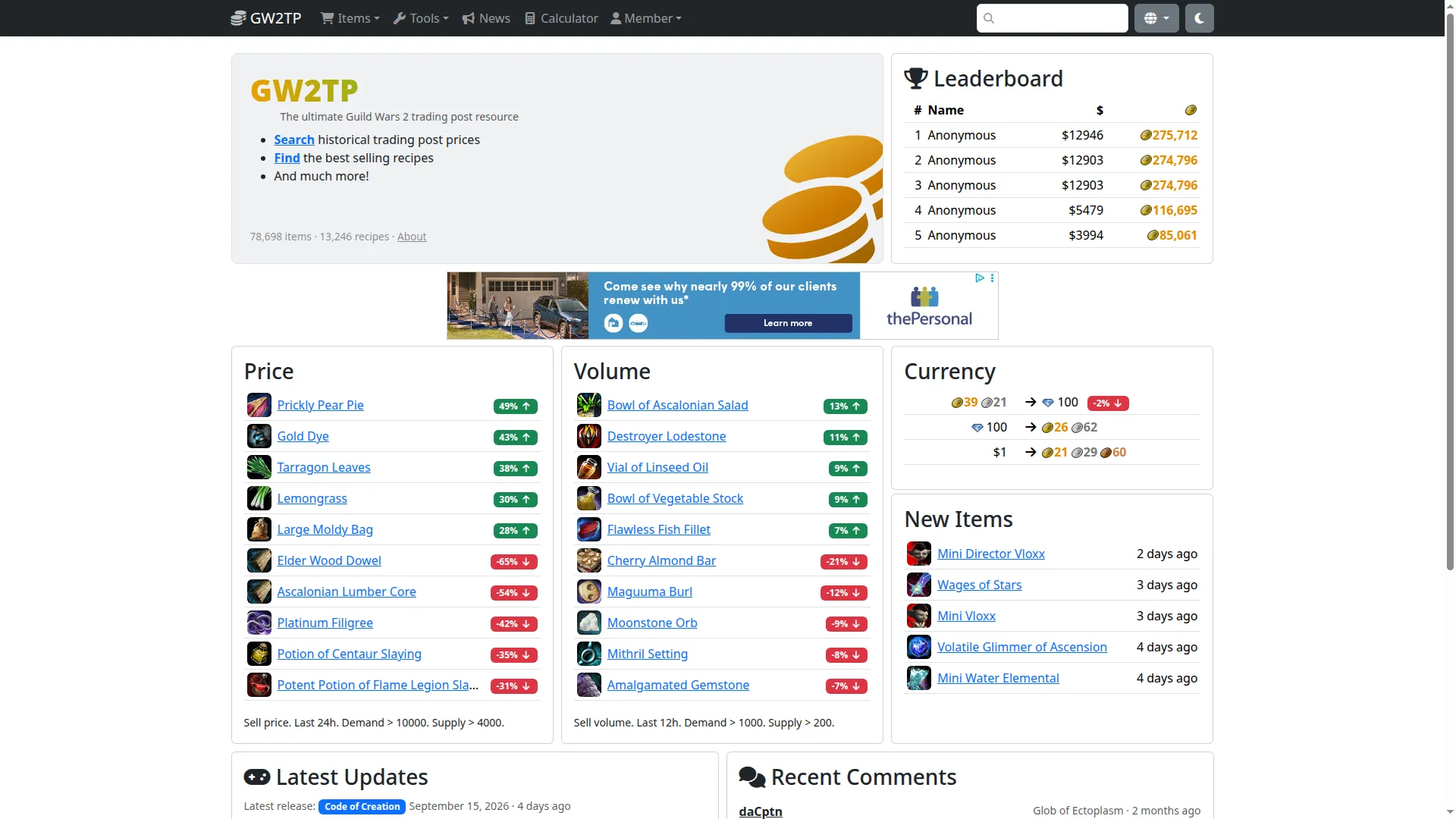Image resolution: width=1456 pixels, height=819 pixels.
Task: Click the Potion of Centaur Slaying icon
Action: point(259,654)
